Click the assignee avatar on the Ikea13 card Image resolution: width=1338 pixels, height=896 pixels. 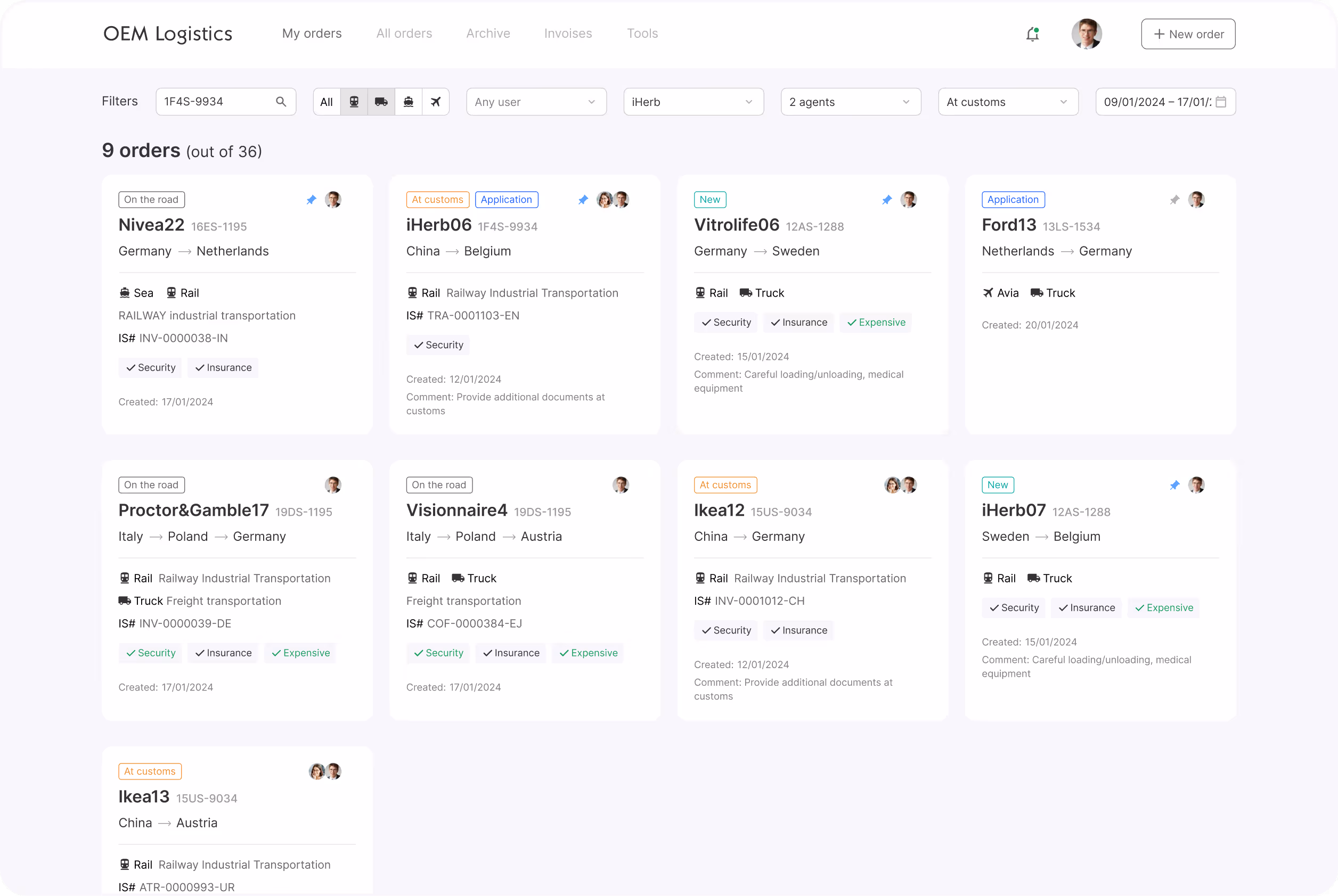333,771
